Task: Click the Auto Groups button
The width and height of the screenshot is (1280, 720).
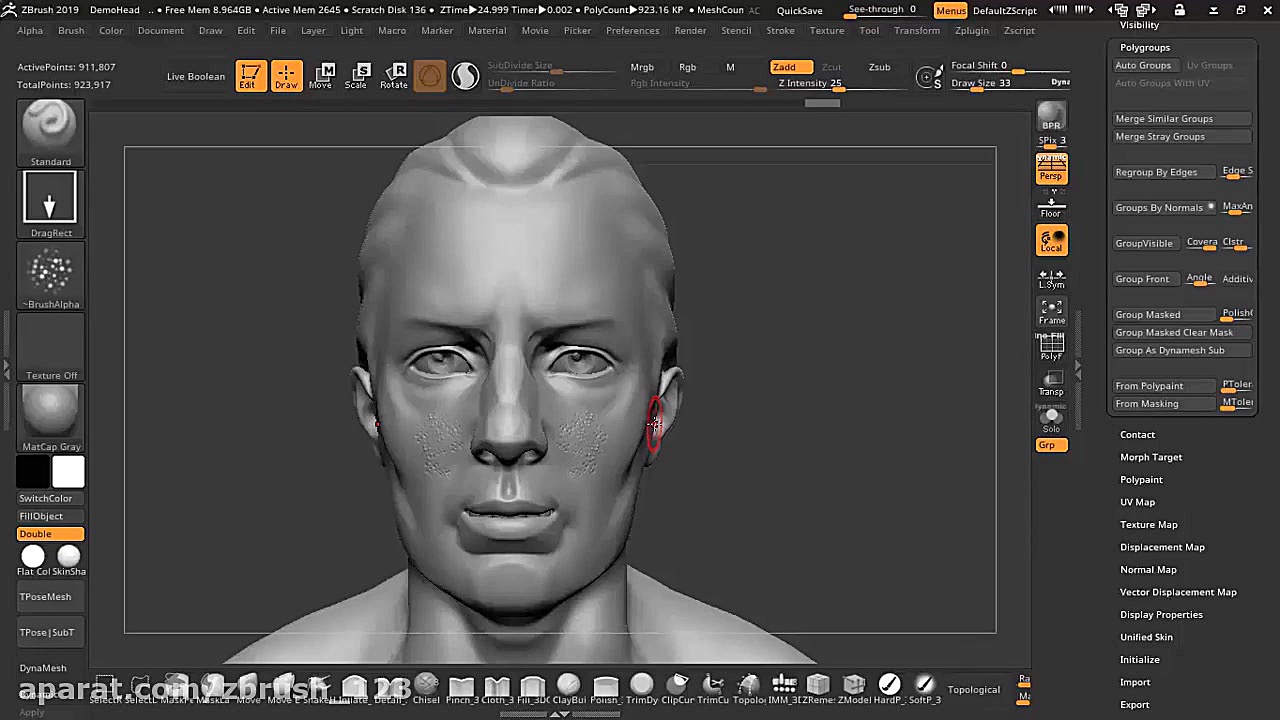Action: pyautogui.click(x=1143, y=65)
